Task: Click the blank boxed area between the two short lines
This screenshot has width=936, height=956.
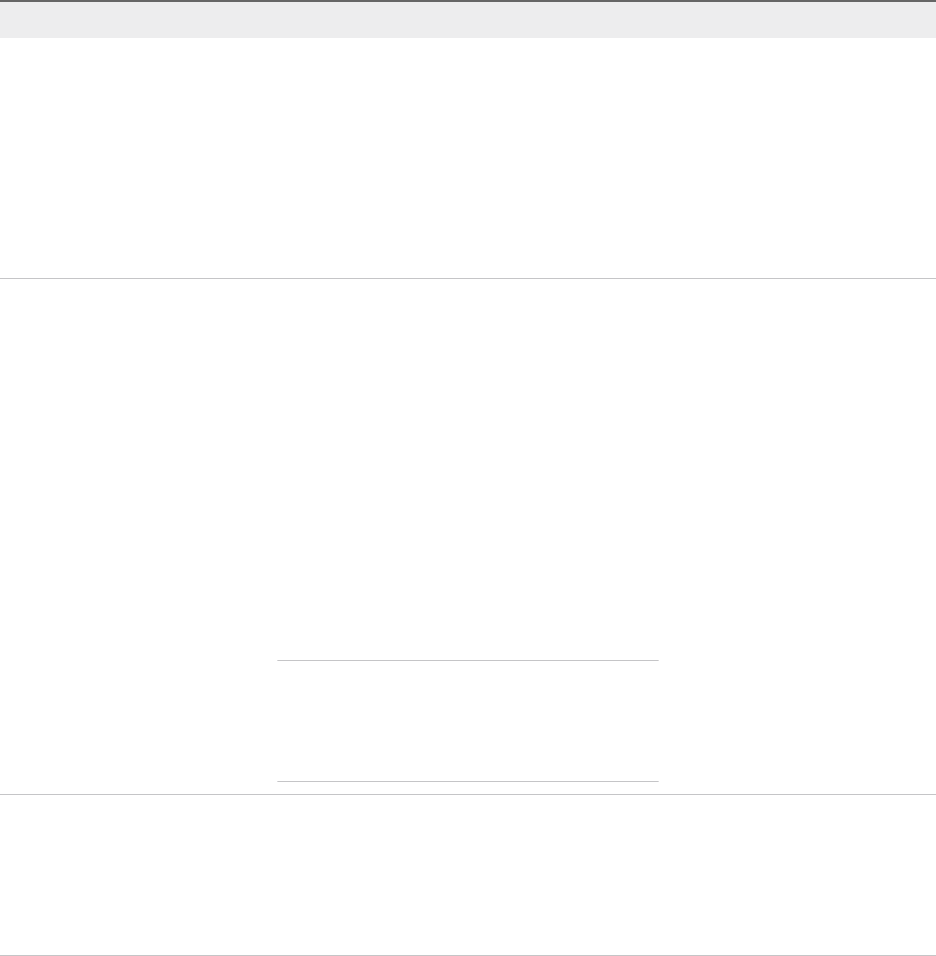Action: (468, 721)
